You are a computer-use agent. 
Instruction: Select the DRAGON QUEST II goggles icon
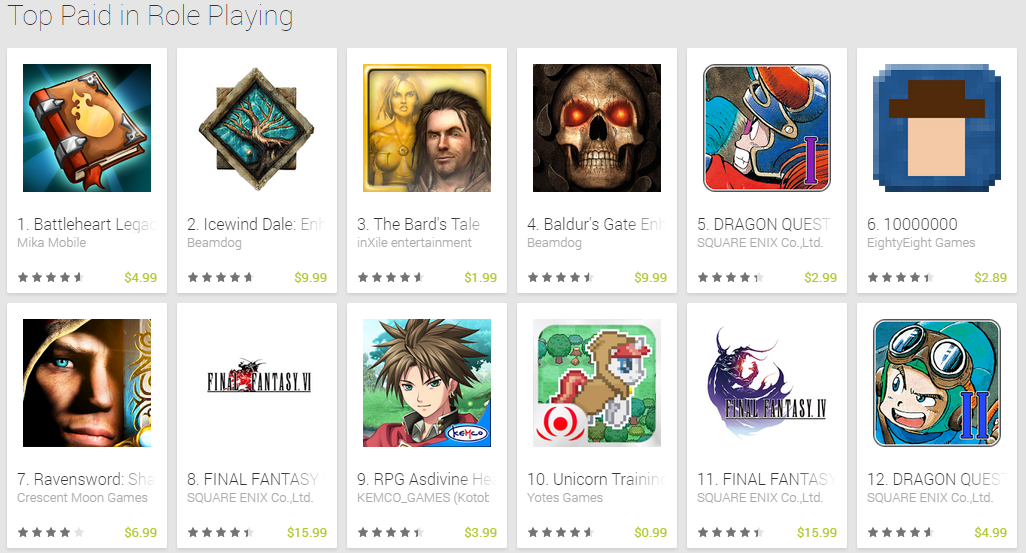937,383
